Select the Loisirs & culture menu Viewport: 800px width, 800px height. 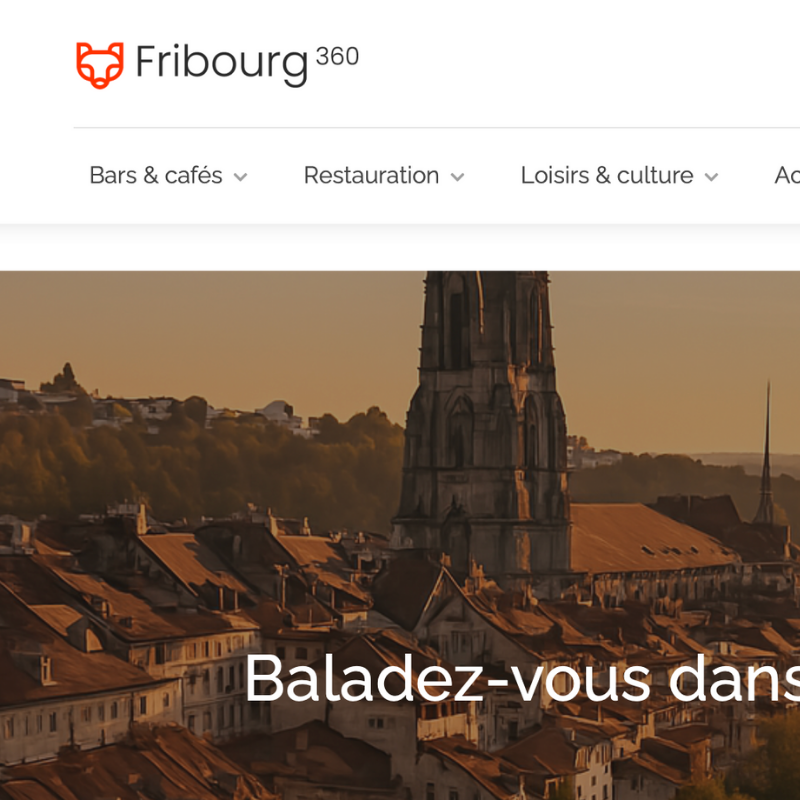[x=607, y=176]
